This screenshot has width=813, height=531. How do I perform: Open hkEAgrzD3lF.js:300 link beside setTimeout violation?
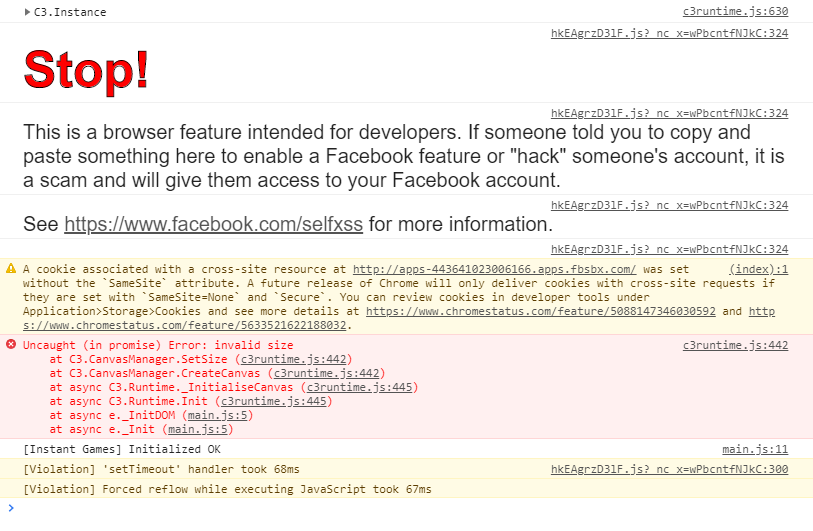pos(669,469)
